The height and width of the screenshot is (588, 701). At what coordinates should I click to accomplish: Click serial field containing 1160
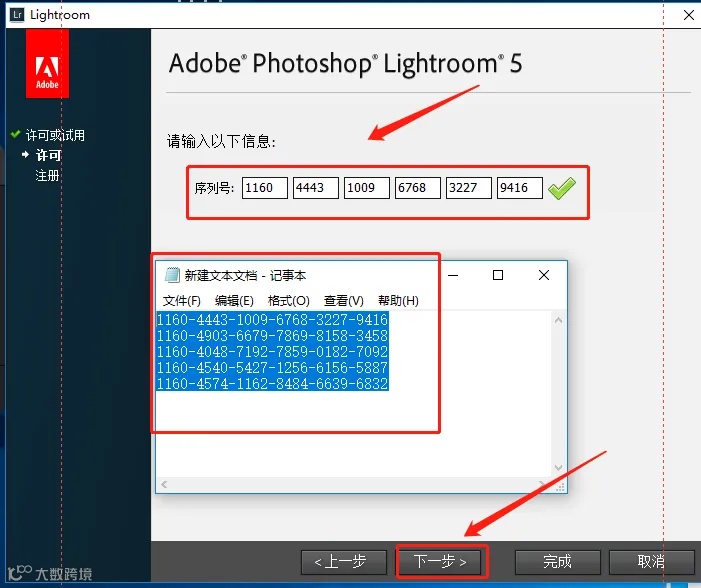click(x=265, y=188)
